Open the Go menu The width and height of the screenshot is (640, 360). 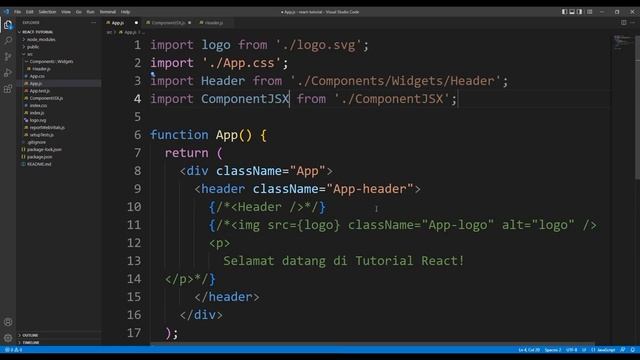[x=78, y=12]
